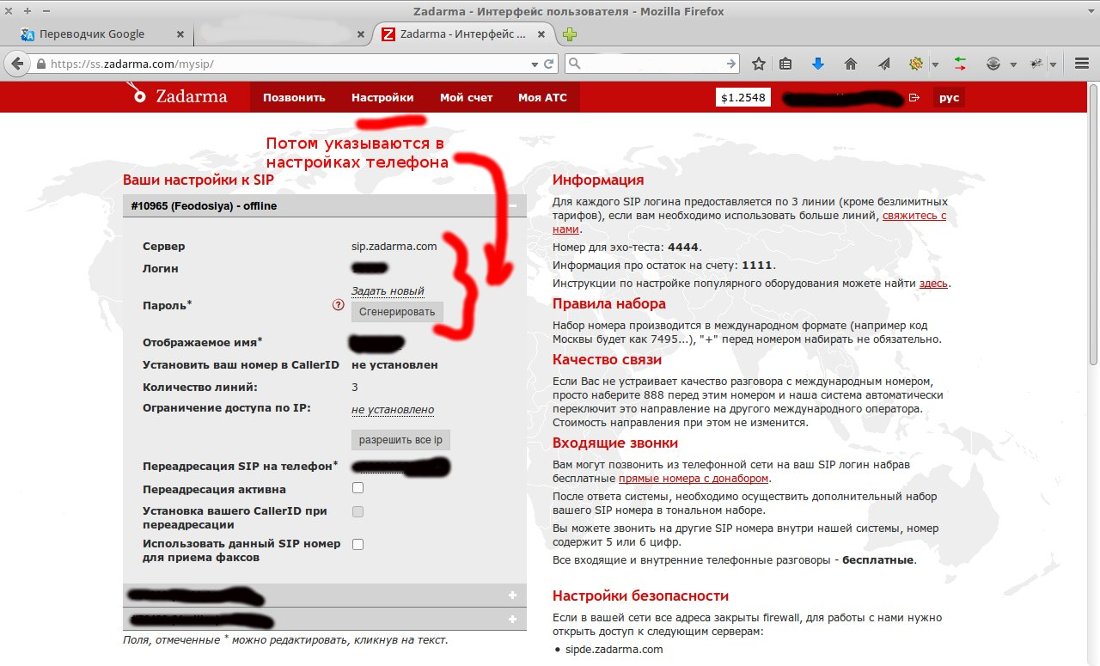The width and height of the screenshot is (1100, 666).
Task: Close the Переводчик Google tab
Action: (180, 34)
